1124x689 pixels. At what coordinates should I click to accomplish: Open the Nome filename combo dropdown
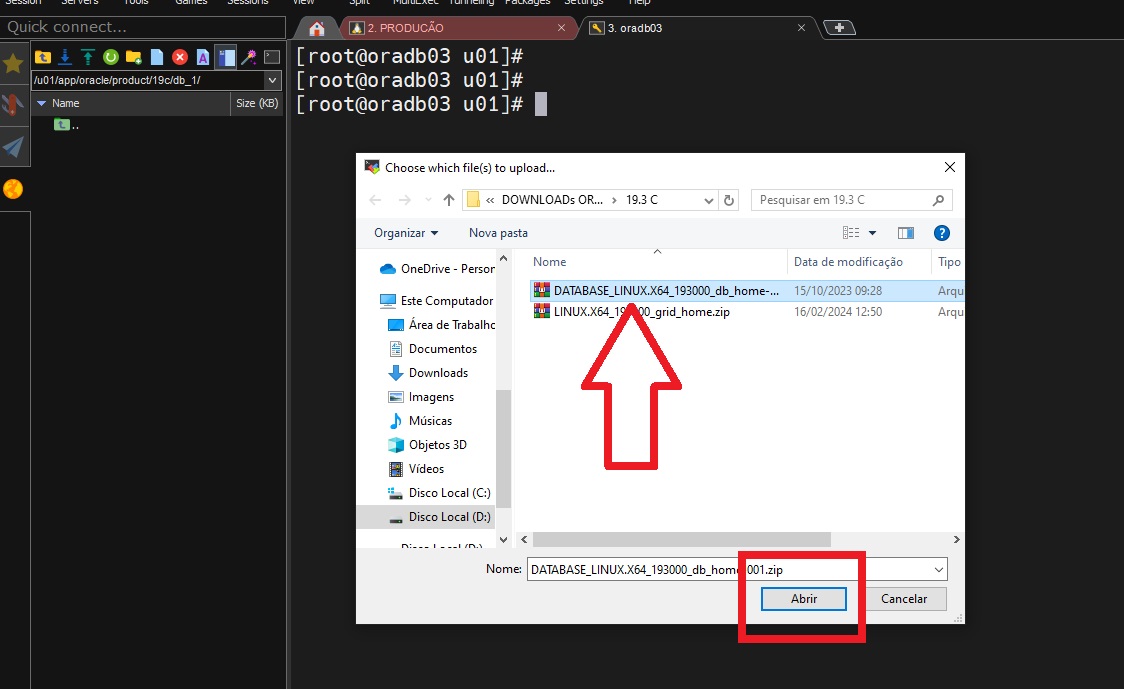(x=938, y=570)
